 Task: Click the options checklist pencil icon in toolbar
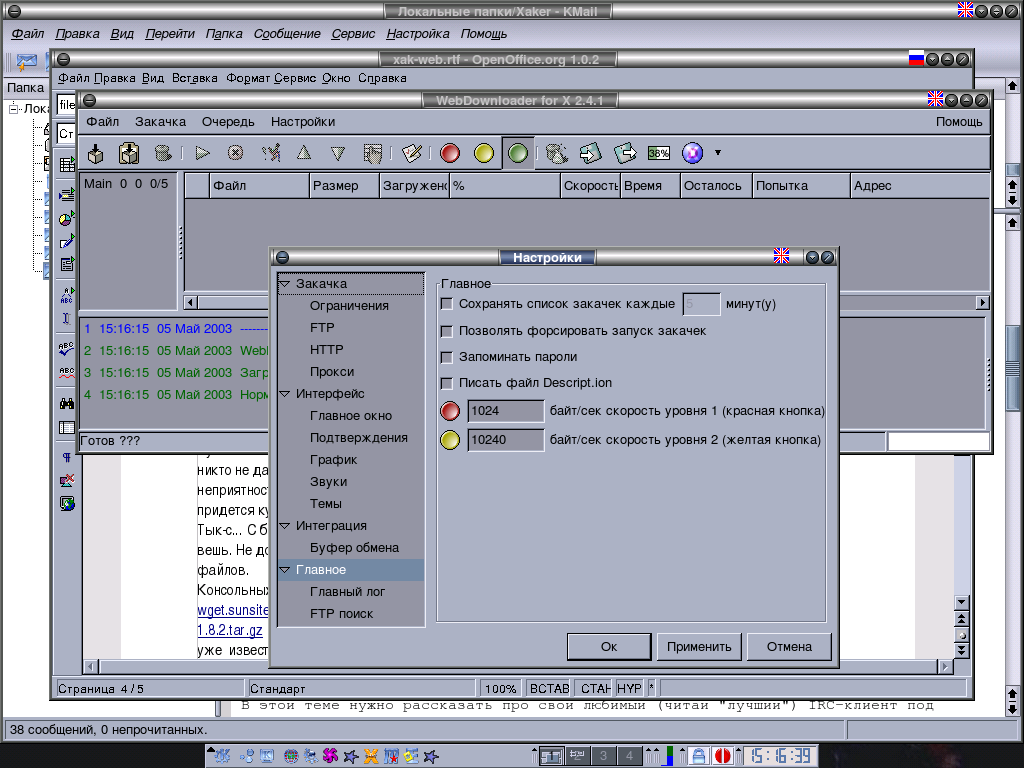click(x=412, y=153)
